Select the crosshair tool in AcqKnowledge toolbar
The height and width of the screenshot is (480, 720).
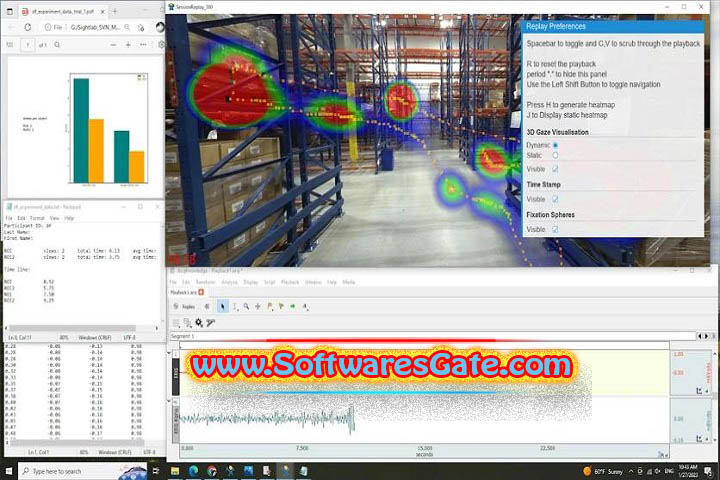click(x=258, y=306)
